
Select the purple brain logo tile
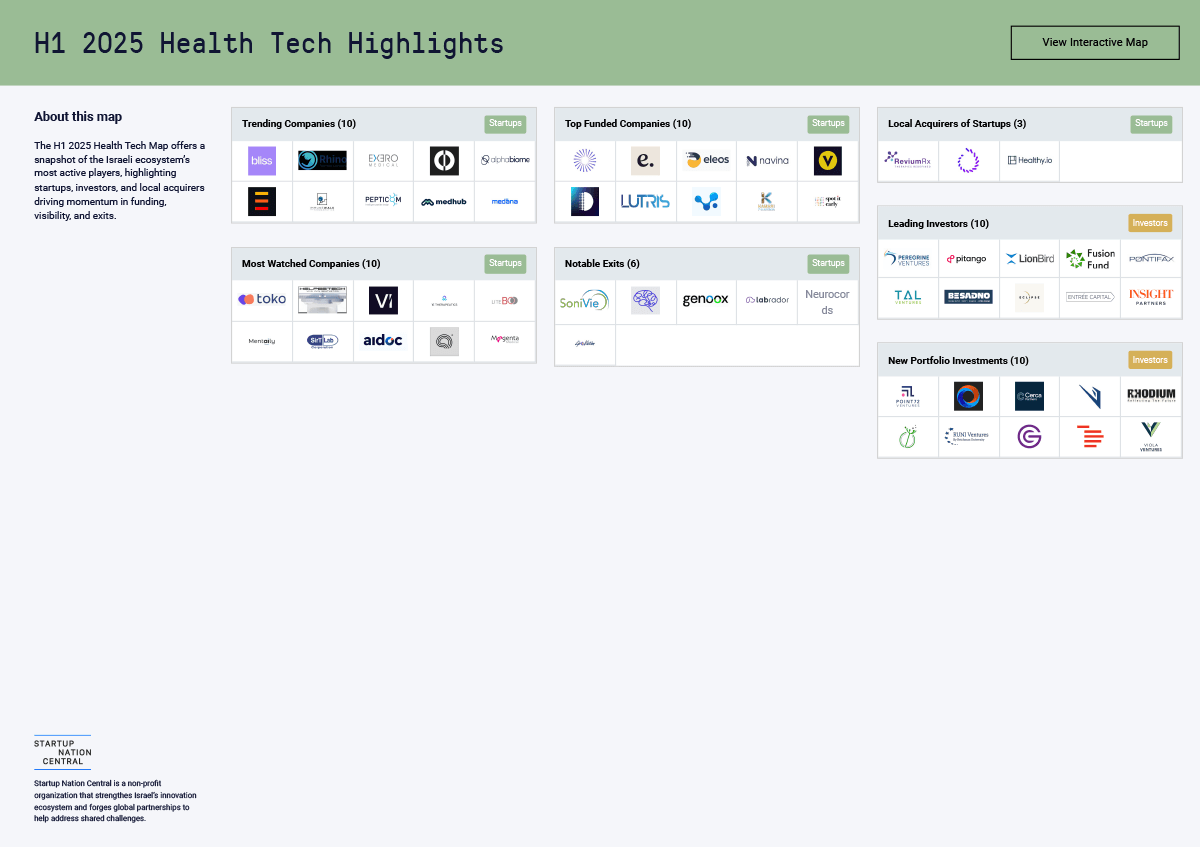click(x=645, y=300)
